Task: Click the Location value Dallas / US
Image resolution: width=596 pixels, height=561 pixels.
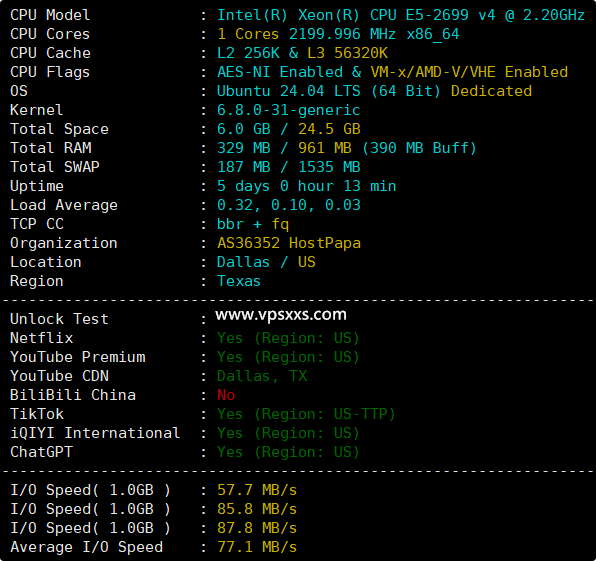Action: pyautogui.click(x=266, y=262)
